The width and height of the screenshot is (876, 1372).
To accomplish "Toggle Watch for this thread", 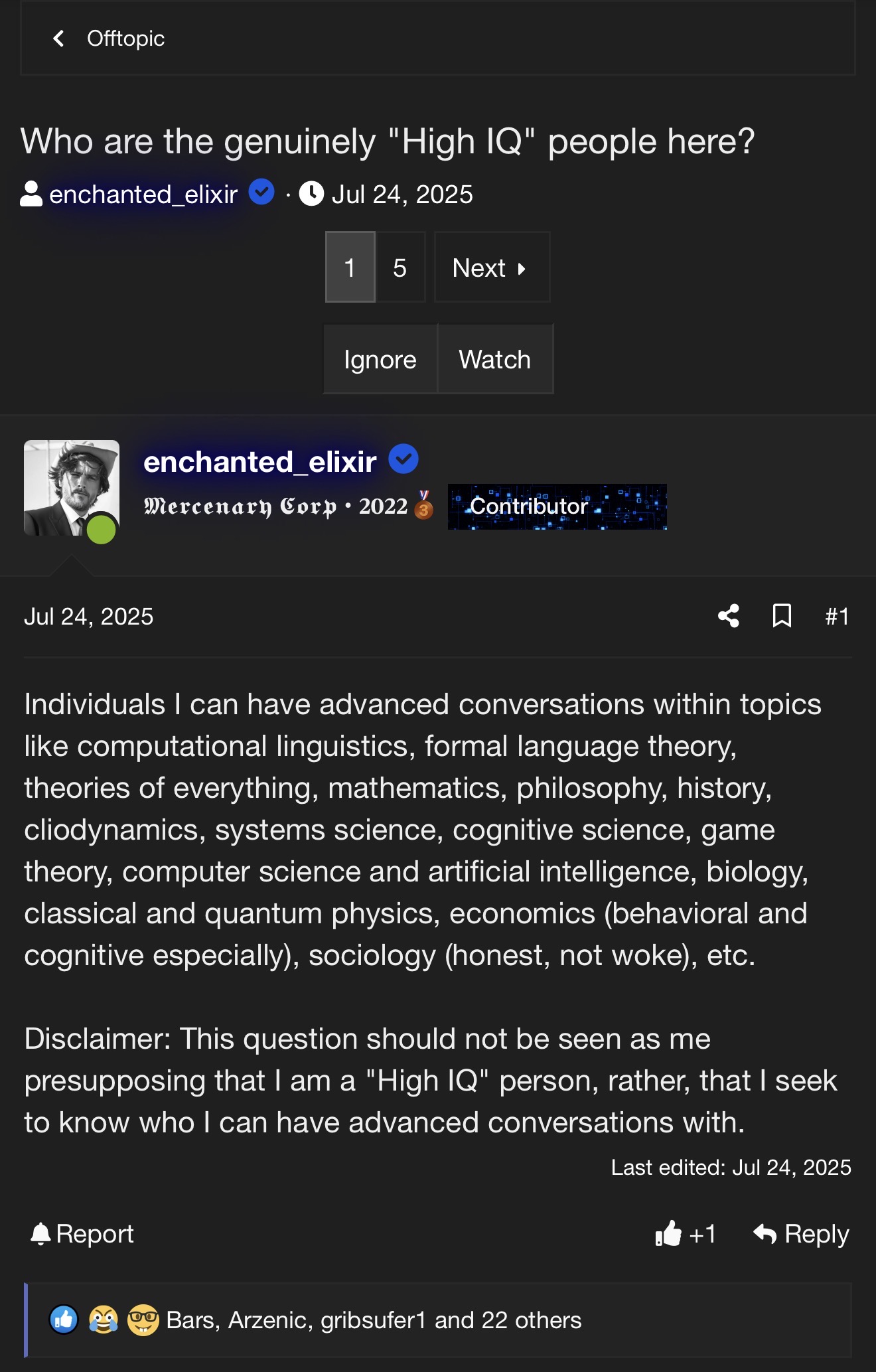I will (x=494, y=359).
